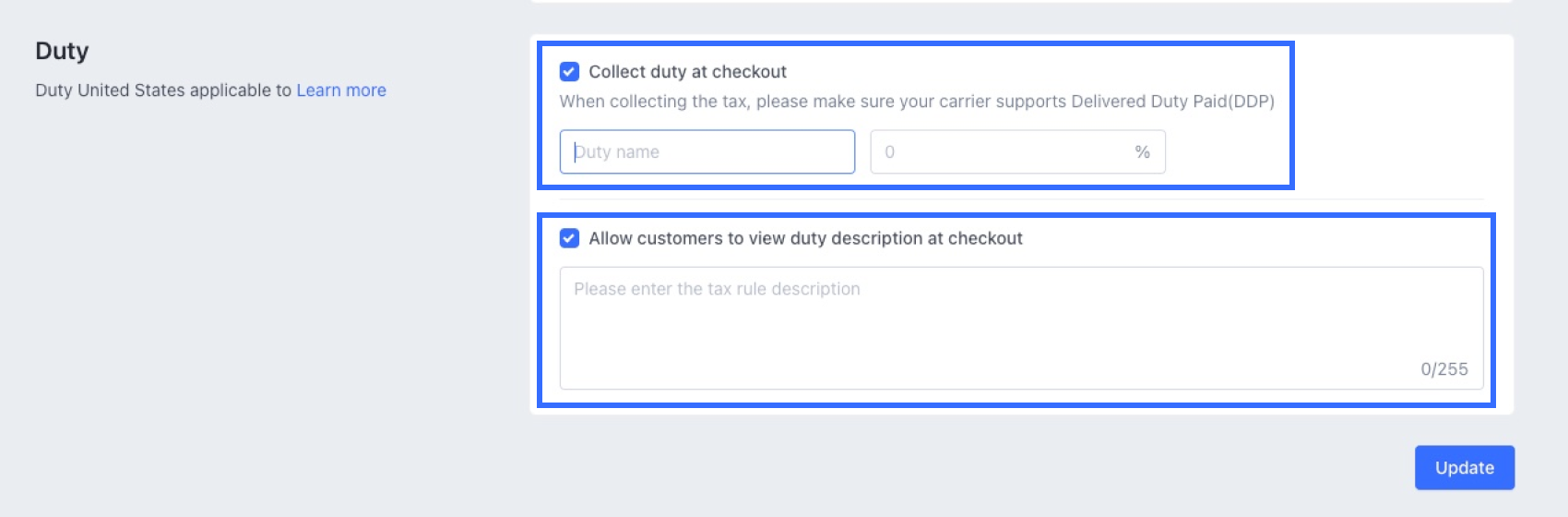The height and width of the screenshot is (517, 1568).
Task: Open the Learn more link
Action: [341, 90]
